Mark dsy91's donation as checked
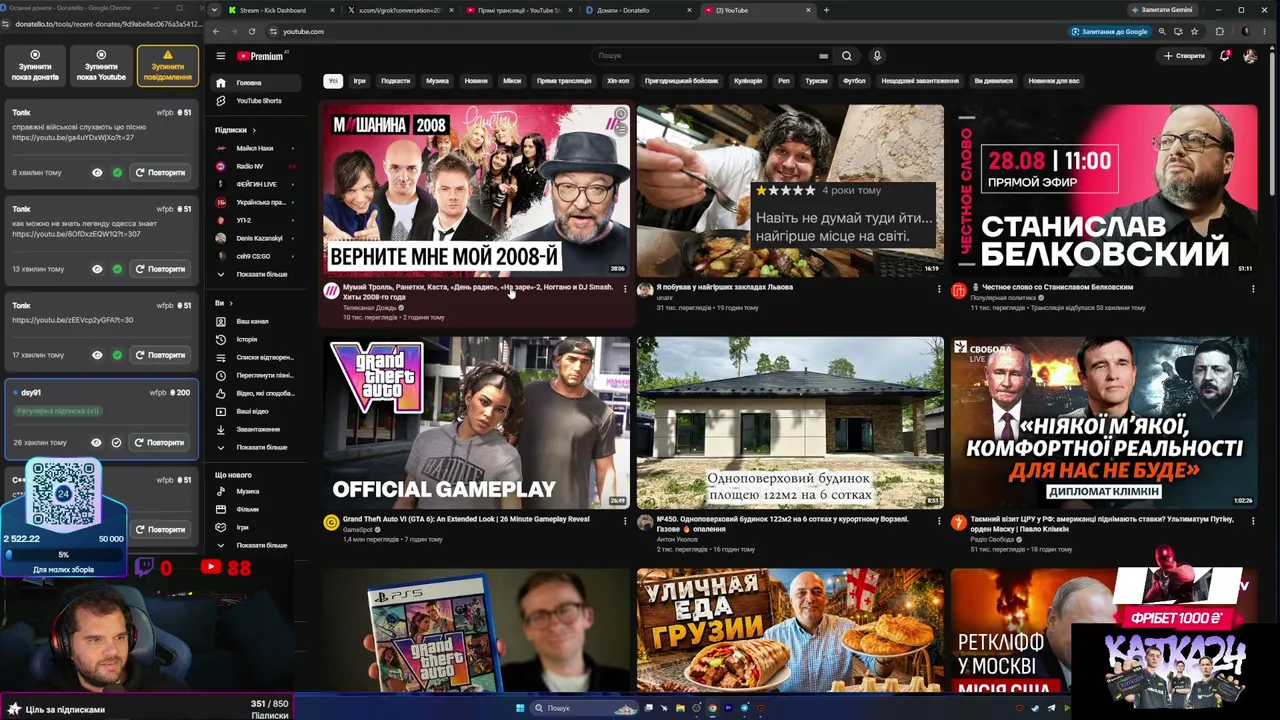The image size is (1280, 720). [x=117, y=442]
